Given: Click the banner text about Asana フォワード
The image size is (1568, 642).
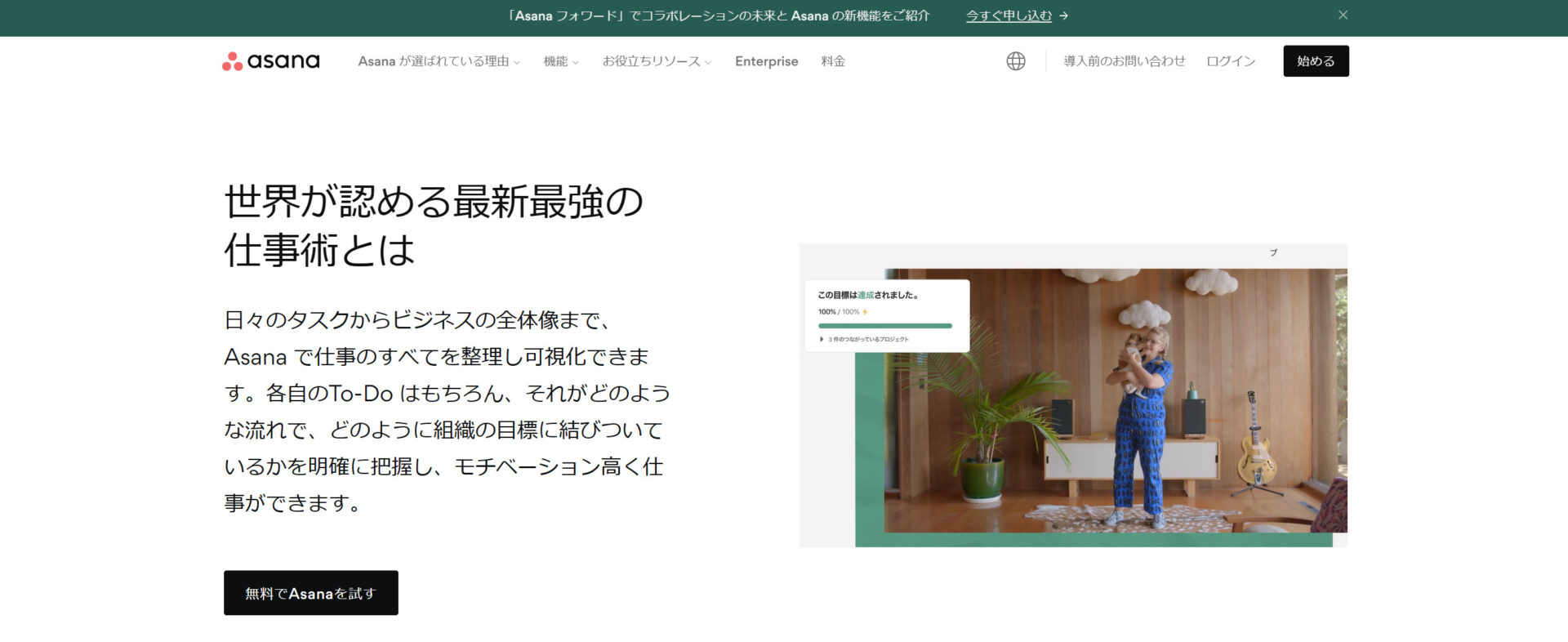Looking at the screenshot, I should (717, 16).
